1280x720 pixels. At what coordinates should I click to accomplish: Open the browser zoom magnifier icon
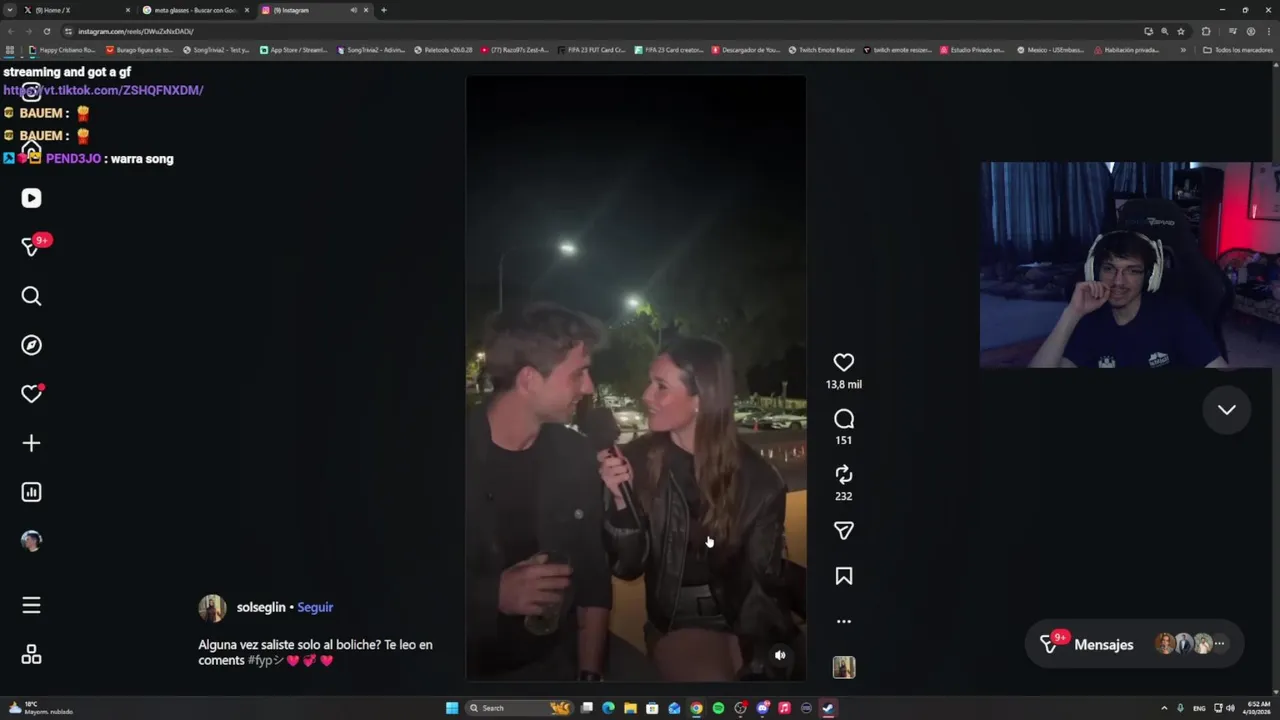(1164, 31)
